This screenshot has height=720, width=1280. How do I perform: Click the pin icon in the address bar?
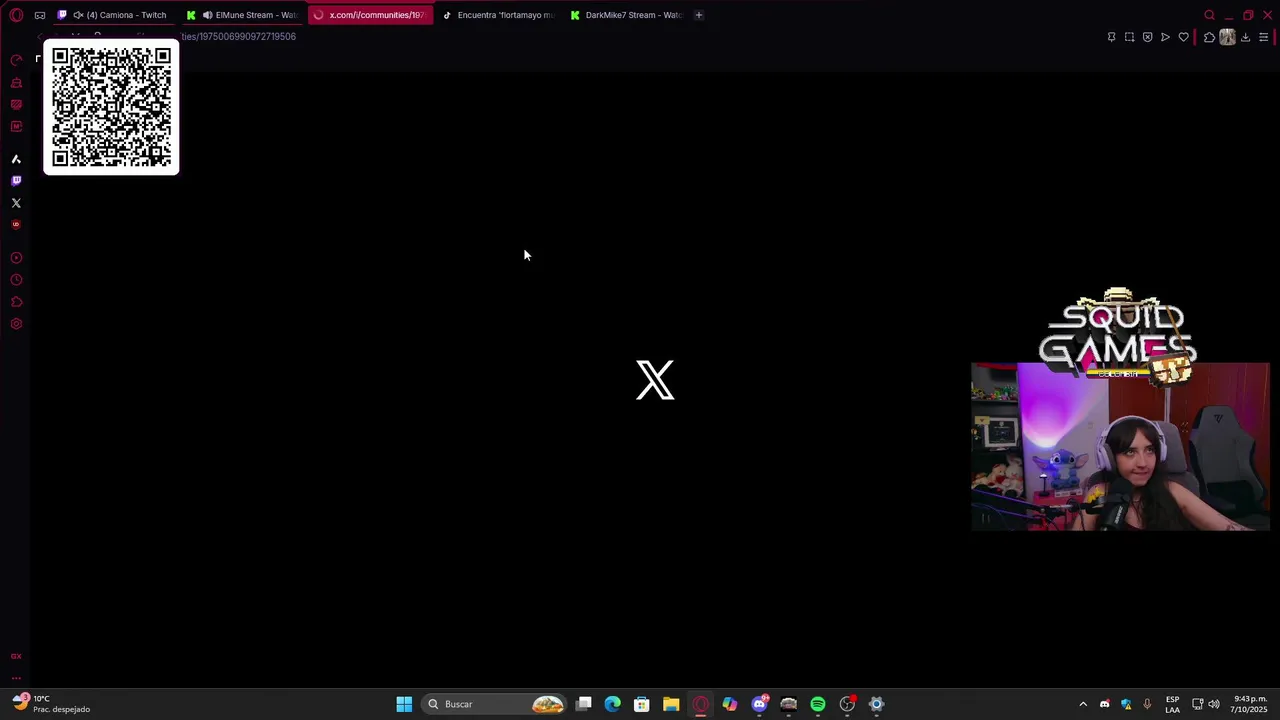point(1111,37)
